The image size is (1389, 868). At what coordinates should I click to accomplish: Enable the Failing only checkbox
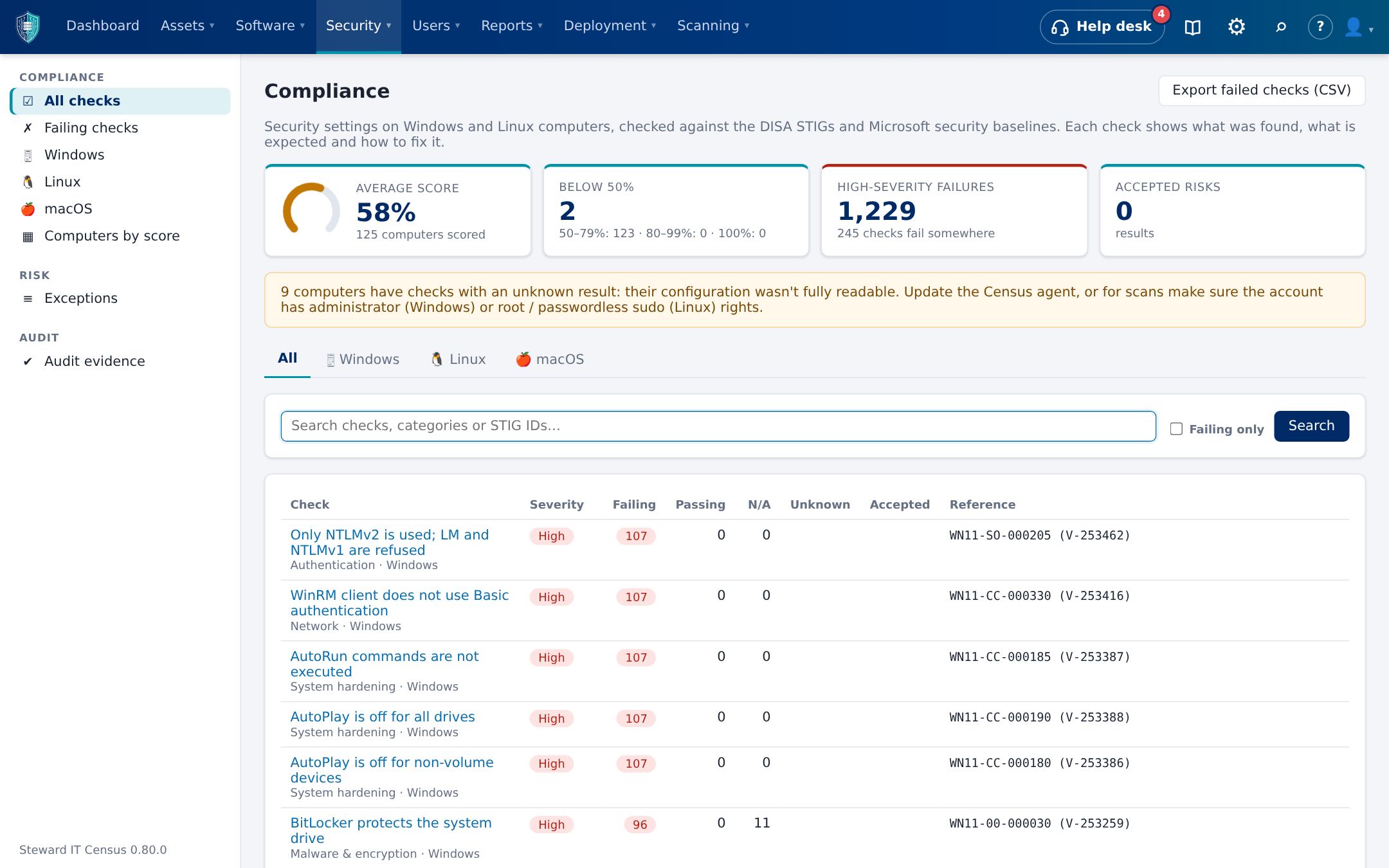[1176, 429]
